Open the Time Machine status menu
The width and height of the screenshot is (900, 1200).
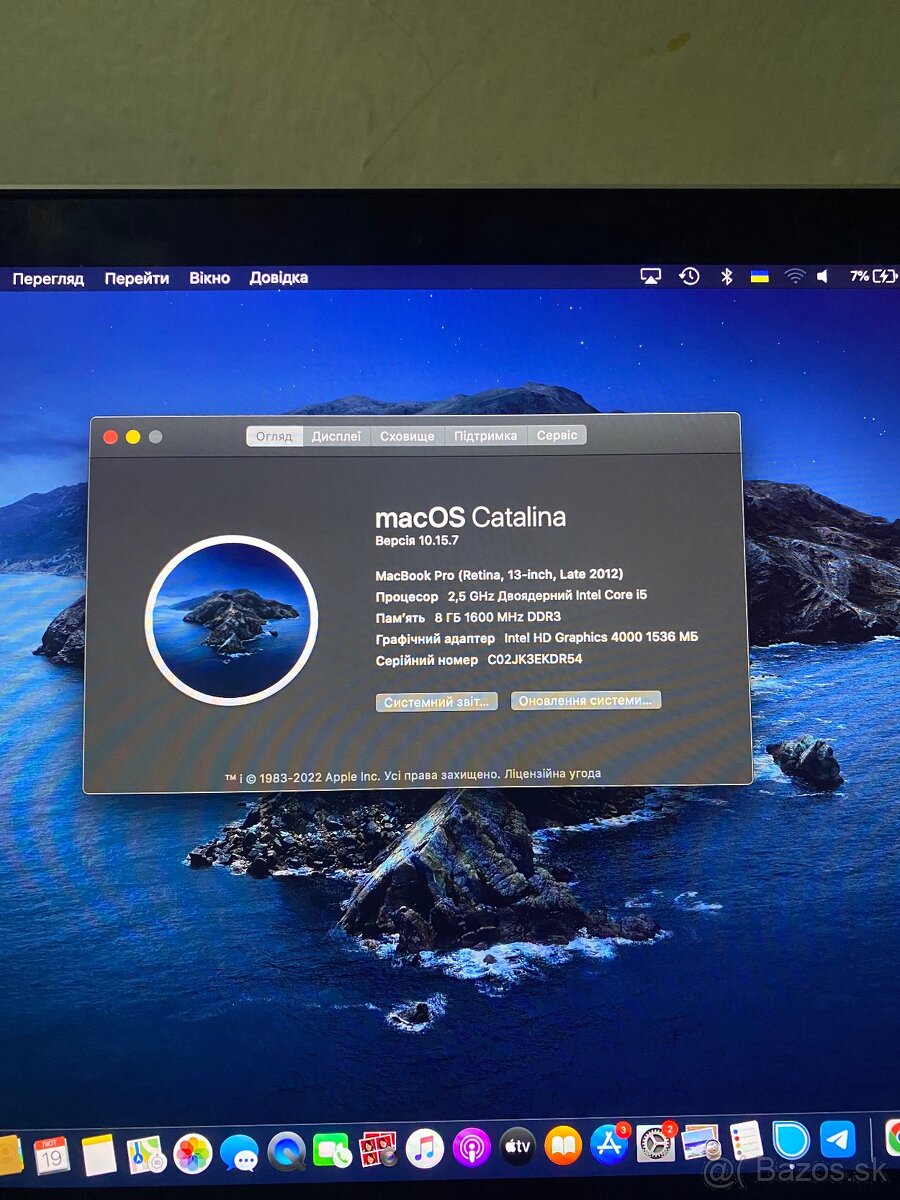[690, 277]
